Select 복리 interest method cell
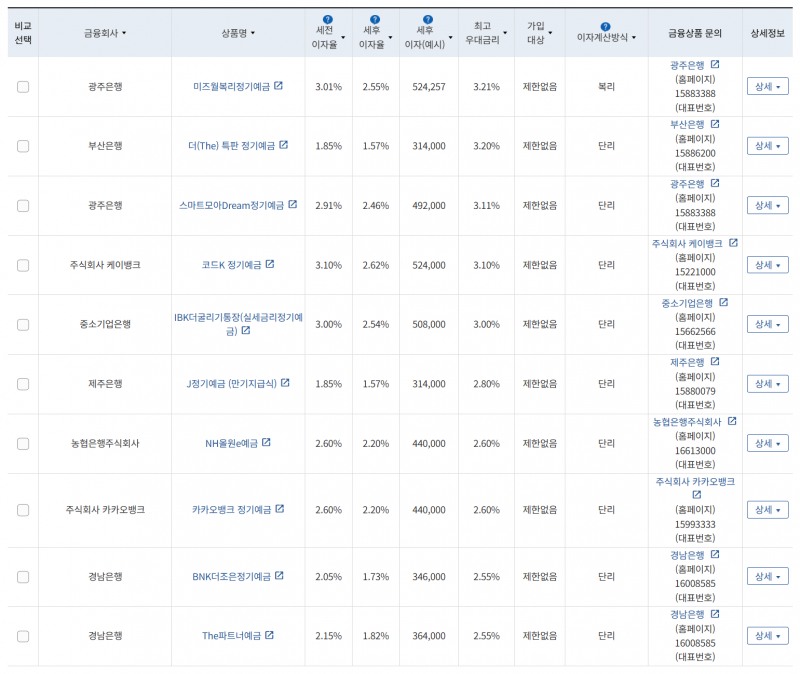The image size is (800, 674). pyautogui.click(x=606, y=87)
